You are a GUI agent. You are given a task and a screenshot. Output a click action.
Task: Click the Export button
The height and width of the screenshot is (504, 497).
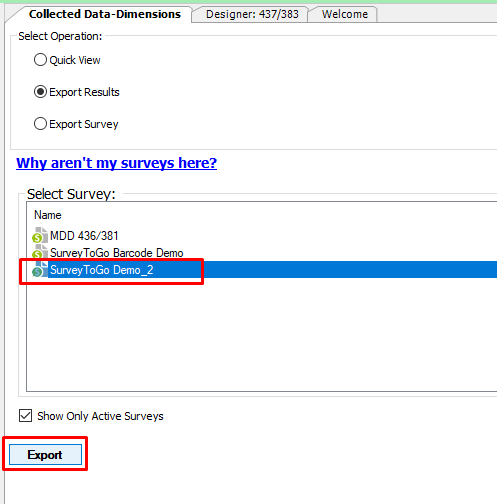pos(45,455)
